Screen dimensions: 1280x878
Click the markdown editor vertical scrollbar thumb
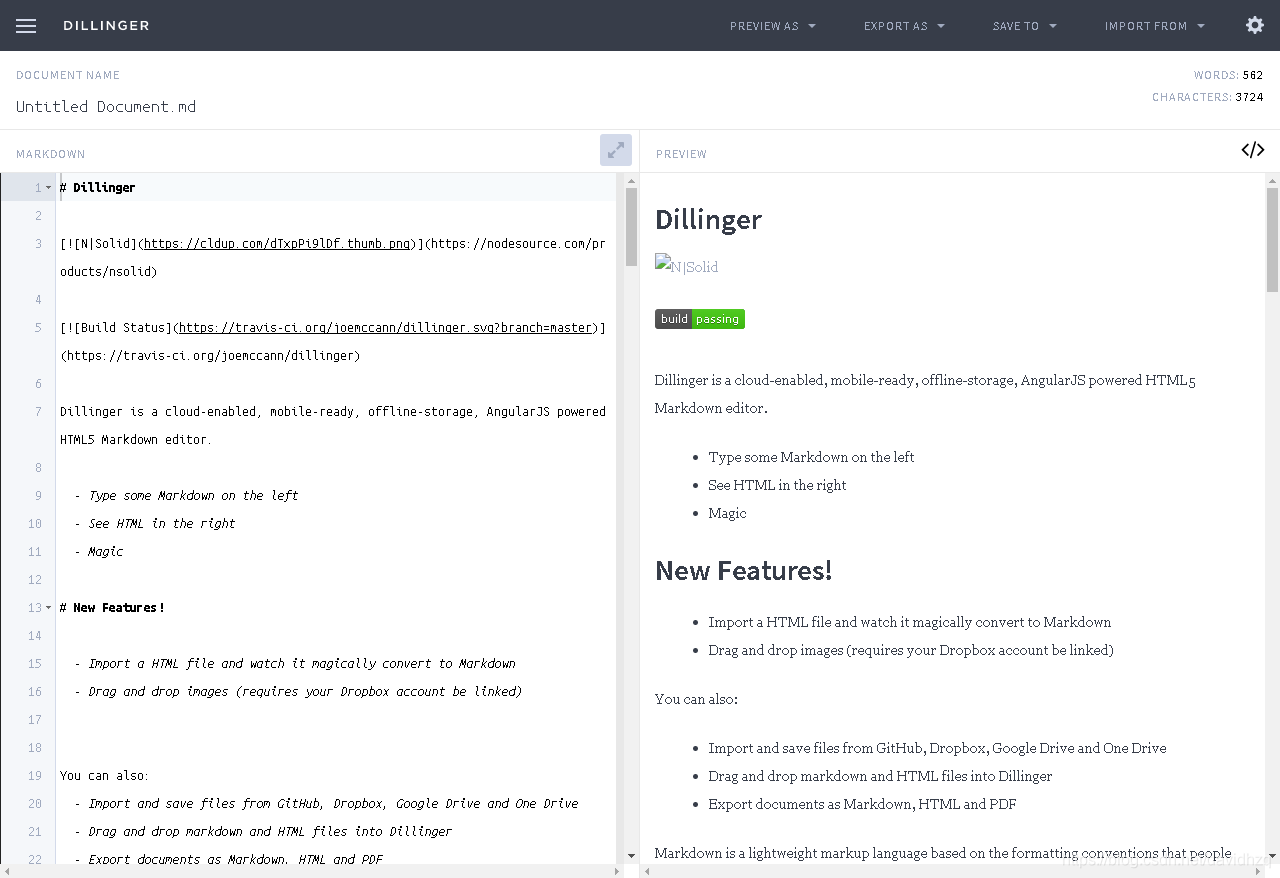[631, 227]
